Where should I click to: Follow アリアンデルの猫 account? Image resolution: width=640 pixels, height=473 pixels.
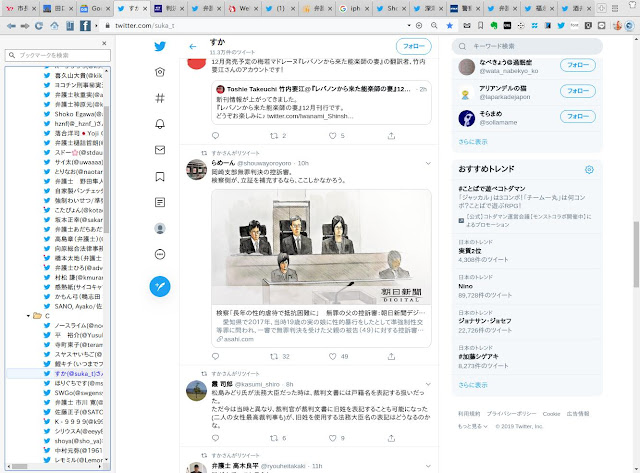coord(578,91)
